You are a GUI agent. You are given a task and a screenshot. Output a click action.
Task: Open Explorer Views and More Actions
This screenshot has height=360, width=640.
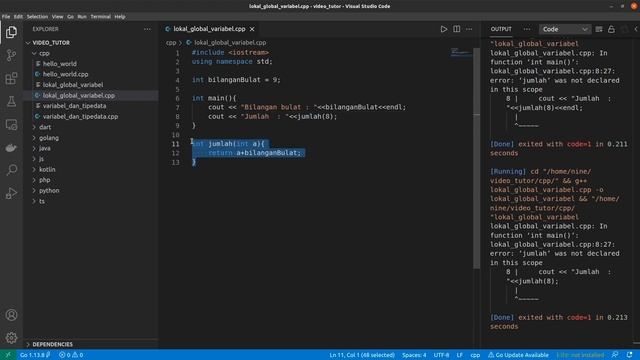pyautogui.click(x=147, y=29)
